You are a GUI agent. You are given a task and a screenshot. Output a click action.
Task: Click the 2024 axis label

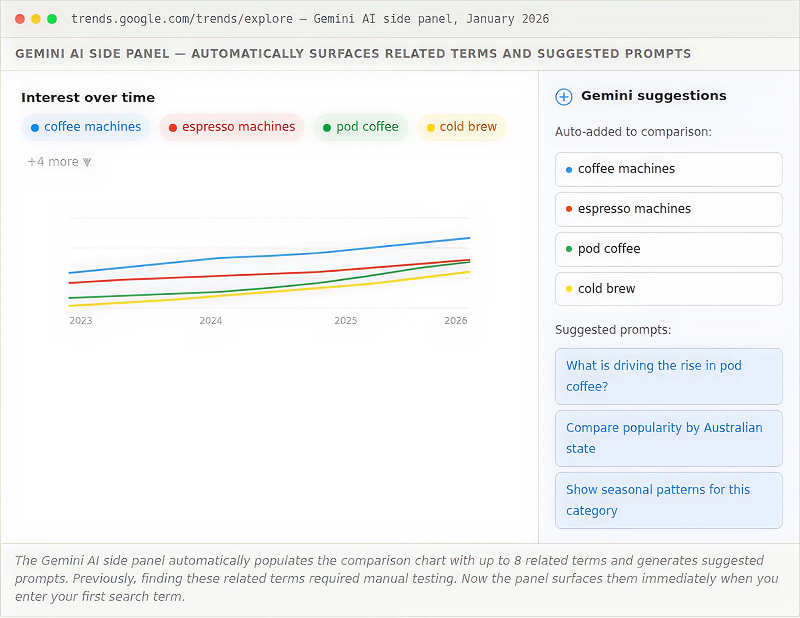click(x=210, y=320)
